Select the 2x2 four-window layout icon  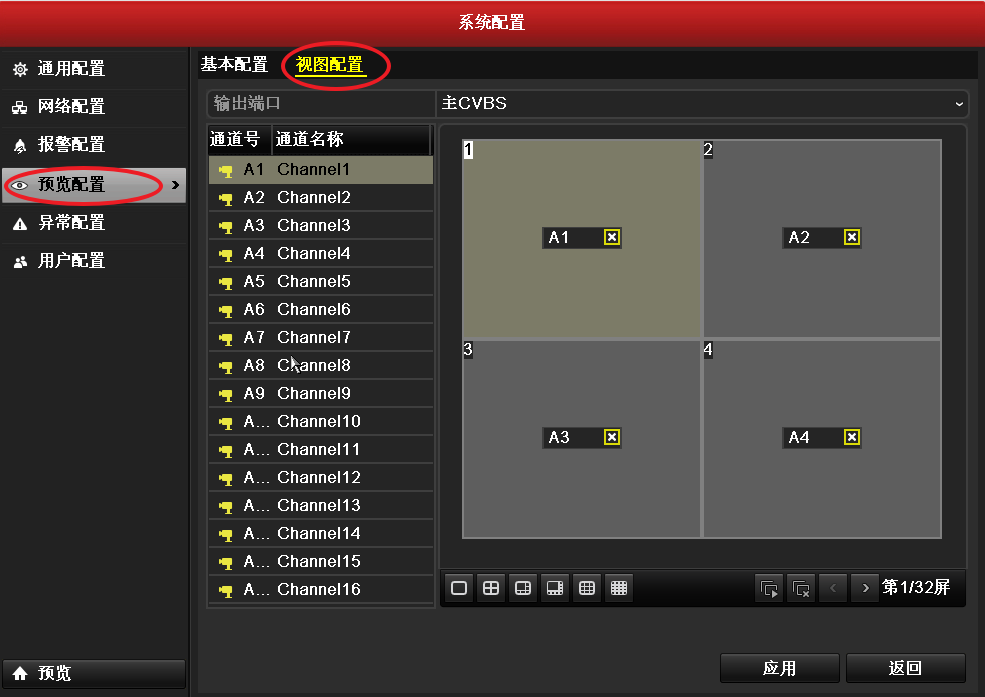pyautogui.click(x=491, y=588)
